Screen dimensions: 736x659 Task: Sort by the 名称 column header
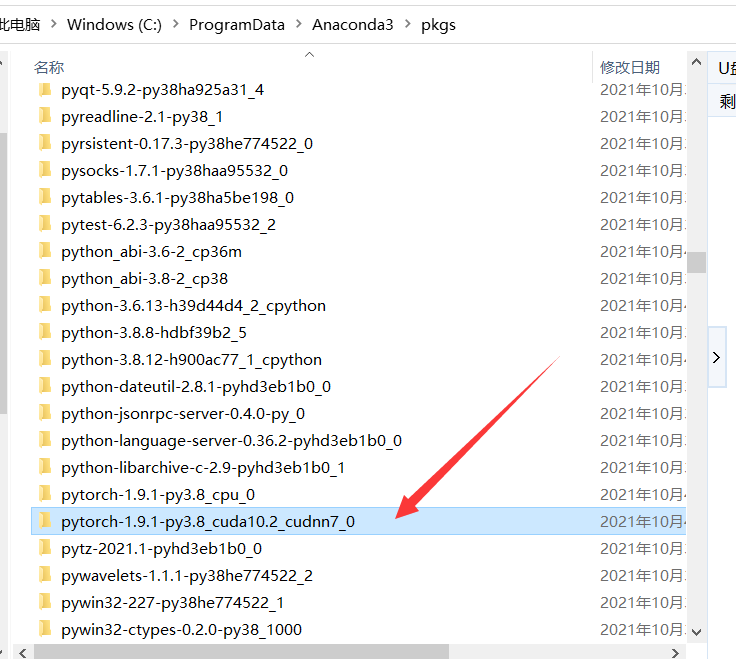(49, 67)
